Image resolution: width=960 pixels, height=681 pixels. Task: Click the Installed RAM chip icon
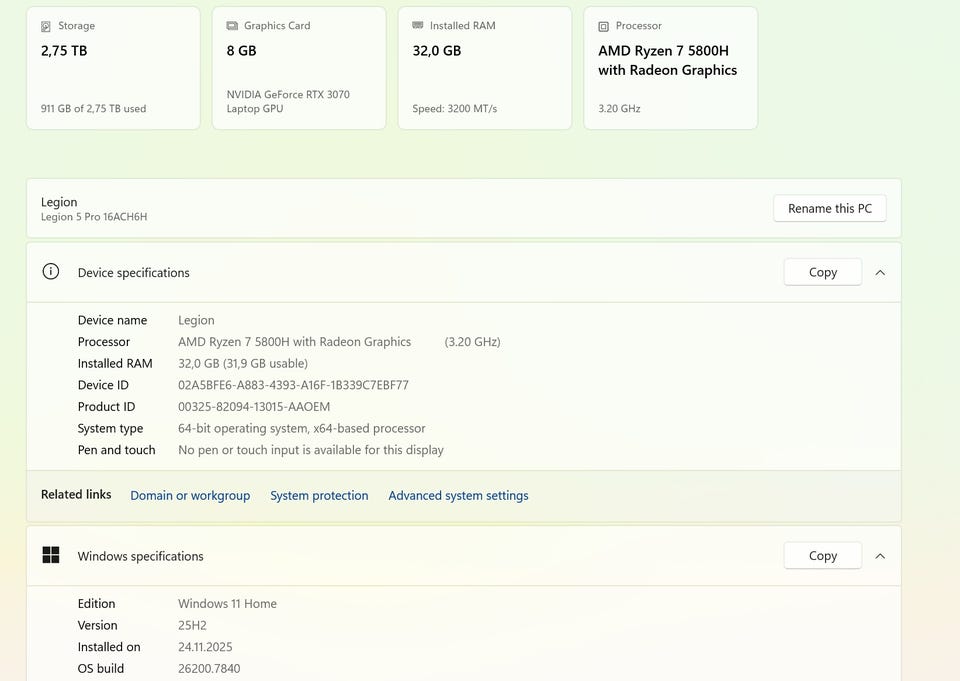click(x=418, y=26)
